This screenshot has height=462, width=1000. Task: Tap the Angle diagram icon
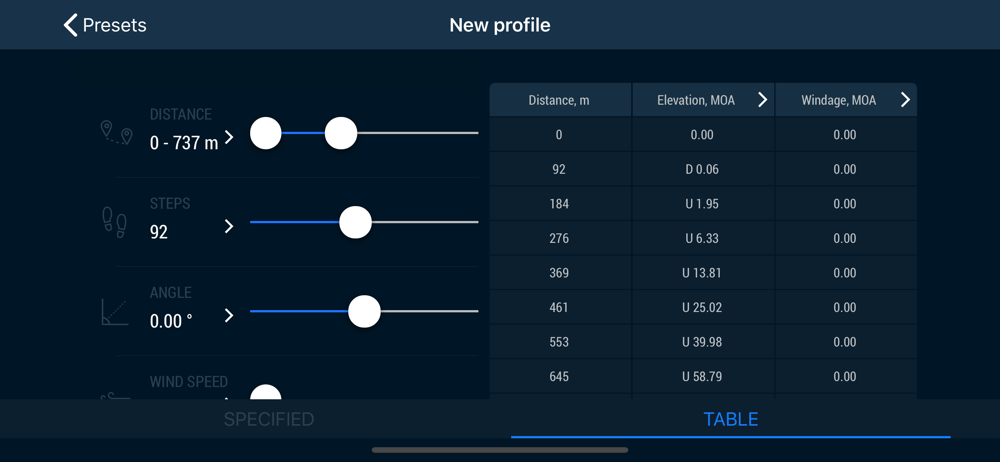[x=115, y=312]
